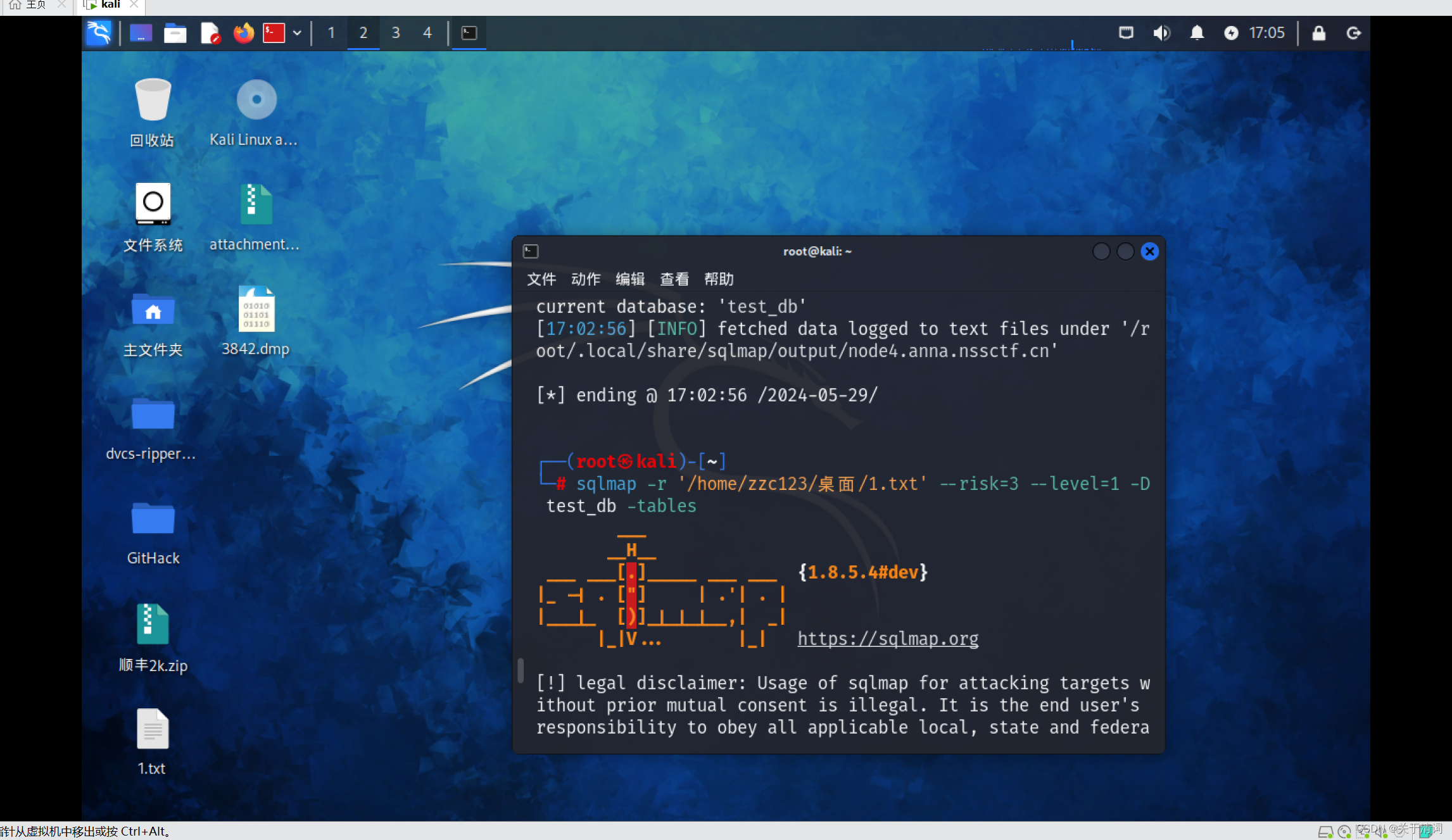Click the red terminal launcher icon
Screen dimensions: 1452x840
click(274, 33)
